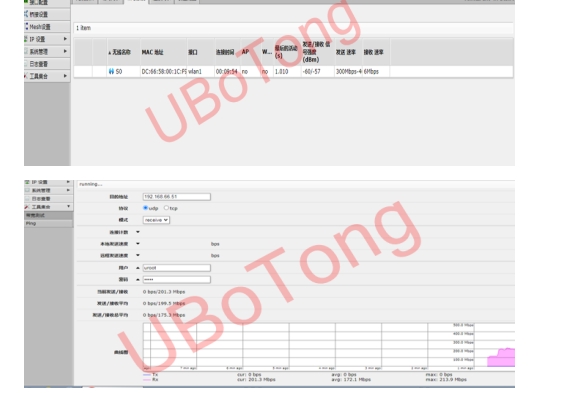The height and width of the screenshot is (393, 587).
Task: Open the Mesh设置 sidebar icon
Action: (26, 26)
